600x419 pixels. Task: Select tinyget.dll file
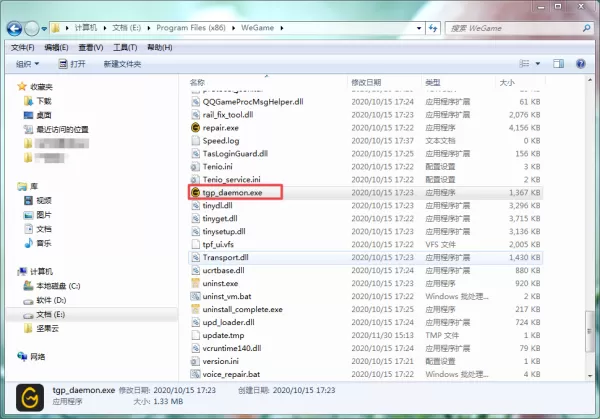[x=220, y=218]
